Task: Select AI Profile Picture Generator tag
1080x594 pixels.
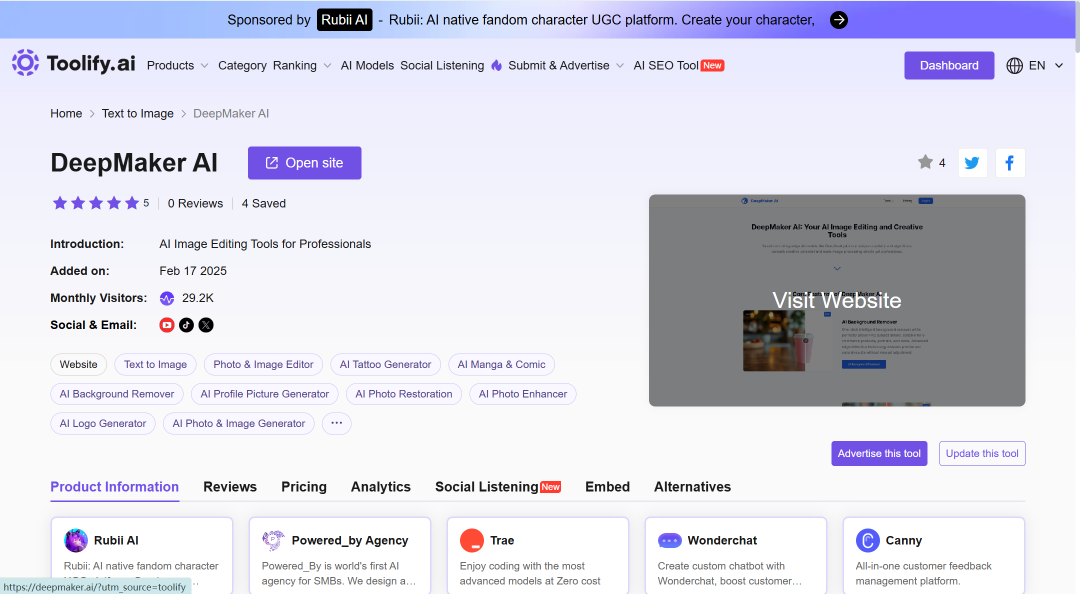Action: click(264, 394)
